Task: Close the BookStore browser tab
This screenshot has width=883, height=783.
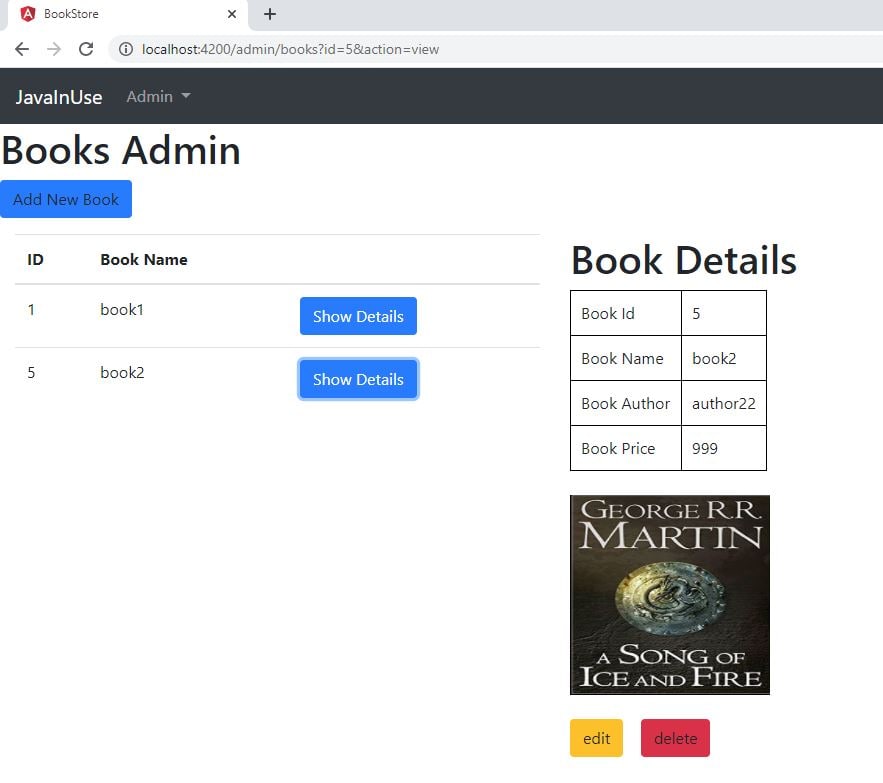Action: coord(231,14)
